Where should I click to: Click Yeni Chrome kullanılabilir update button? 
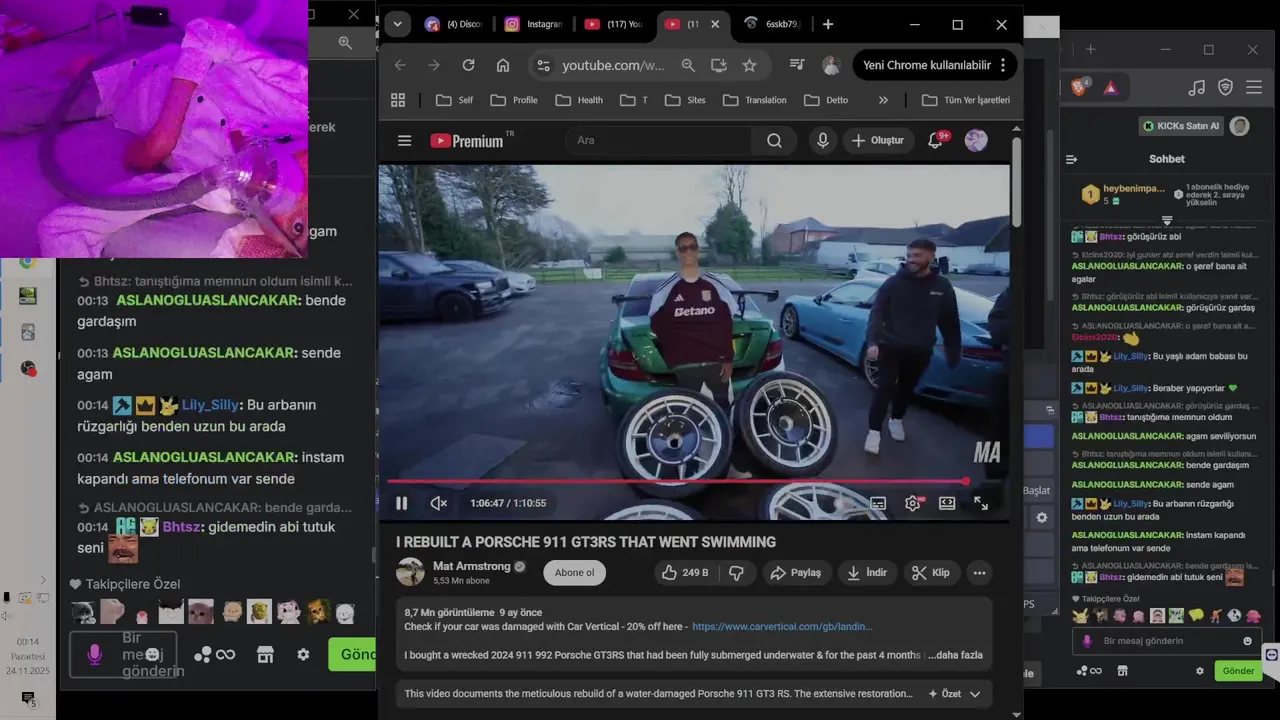click(x=935, y=65)
